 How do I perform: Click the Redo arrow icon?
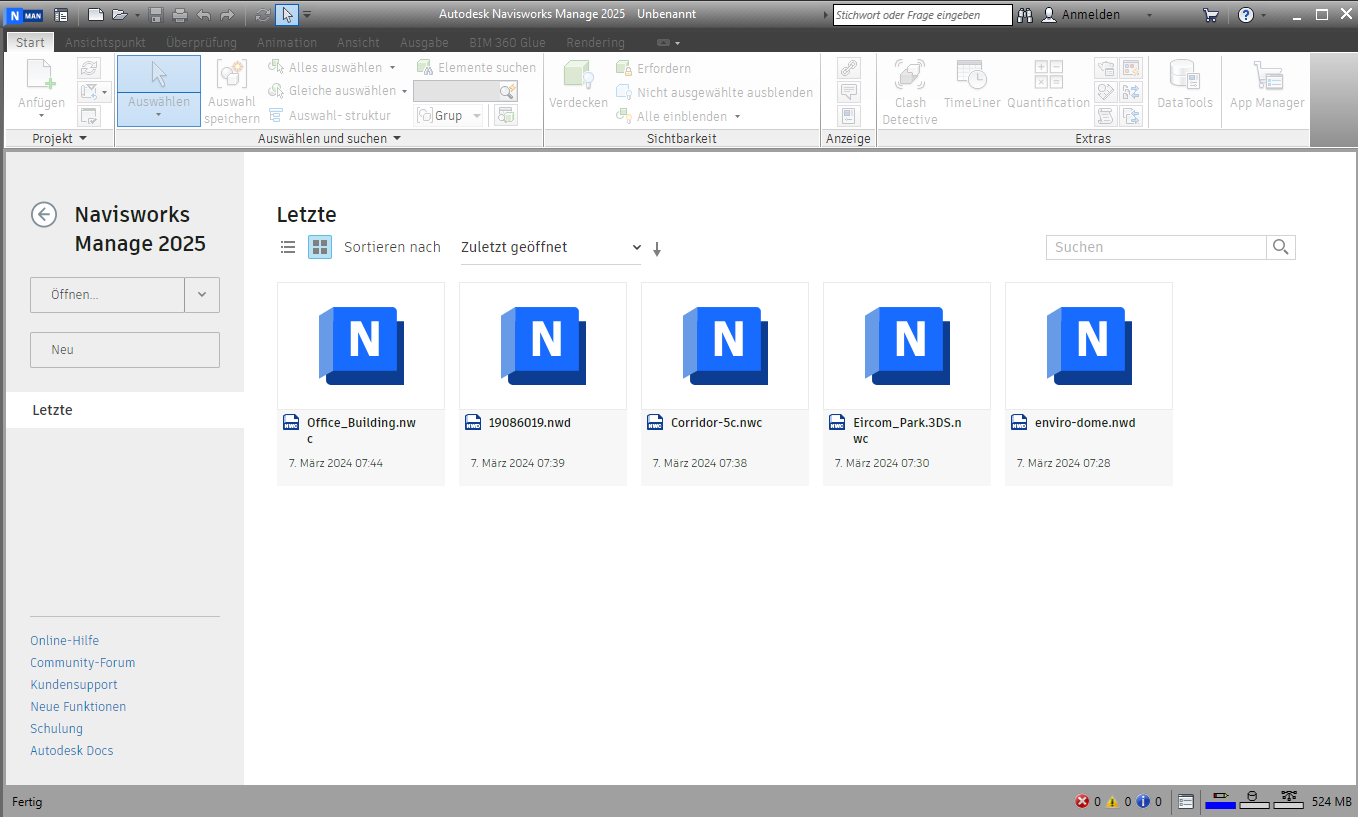228,15
